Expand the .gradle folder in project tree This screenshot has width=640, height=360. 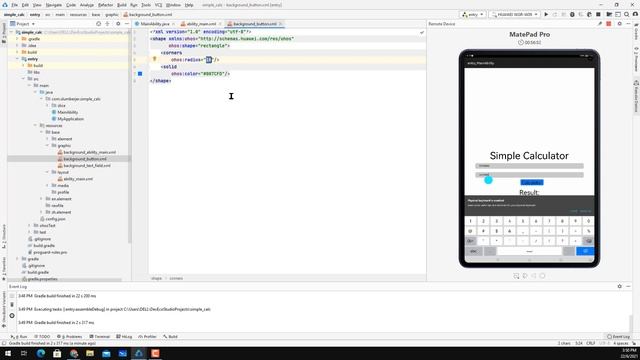(18, 39)
